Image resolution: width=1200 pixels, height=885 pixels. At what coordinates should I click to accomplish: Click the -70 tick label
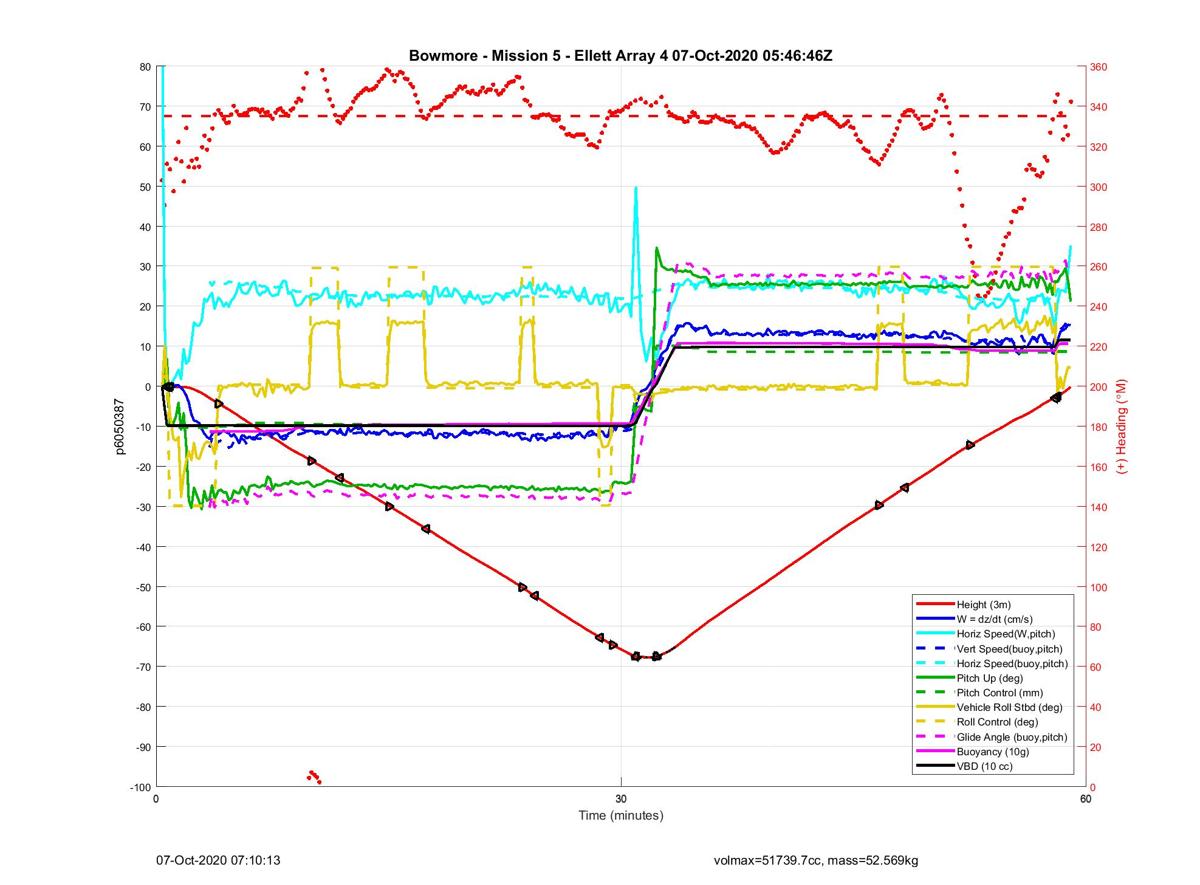click(x=142, y=667)
